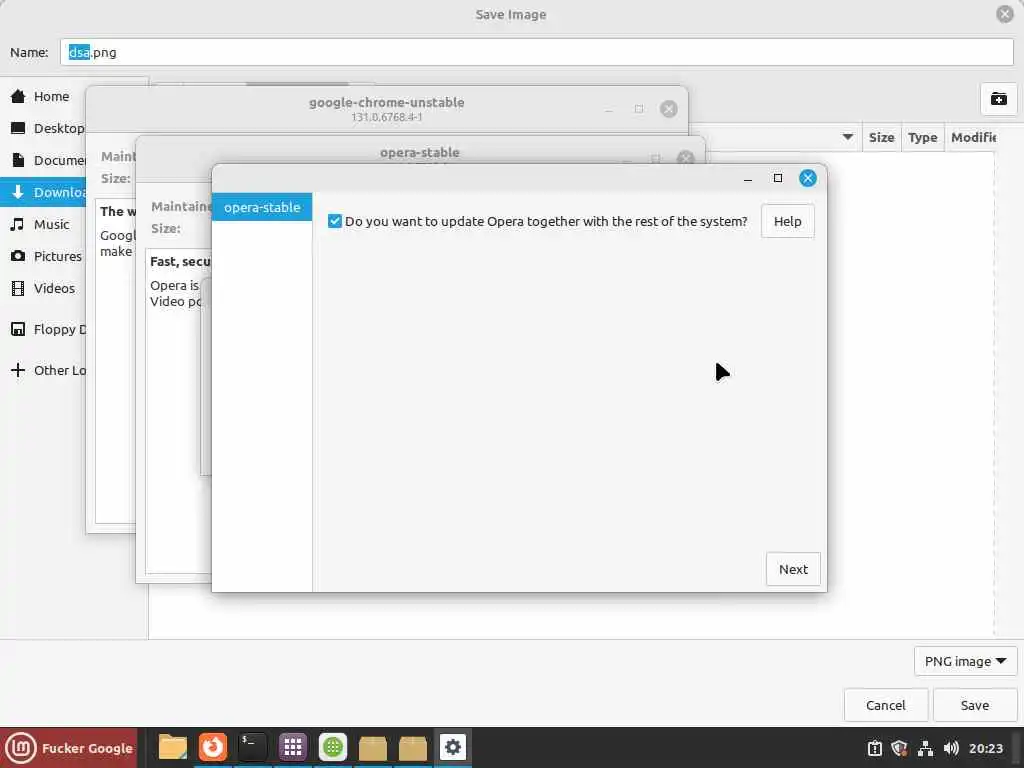
Task: Close the opera-stable configuration dialog
Action: tap(807, 178)
